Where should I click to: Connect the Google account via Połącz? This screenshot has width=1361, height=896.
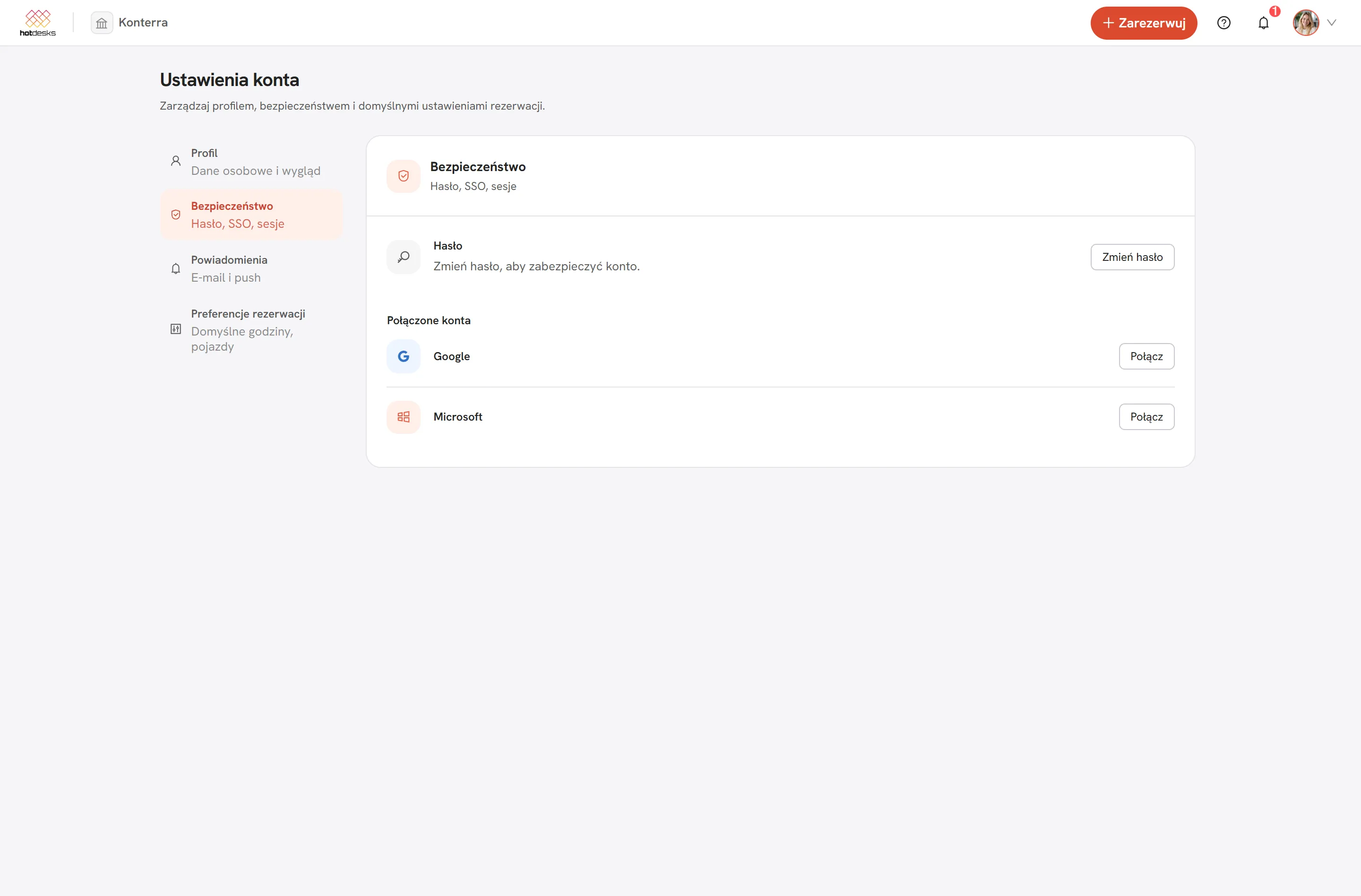(1146, 356)
